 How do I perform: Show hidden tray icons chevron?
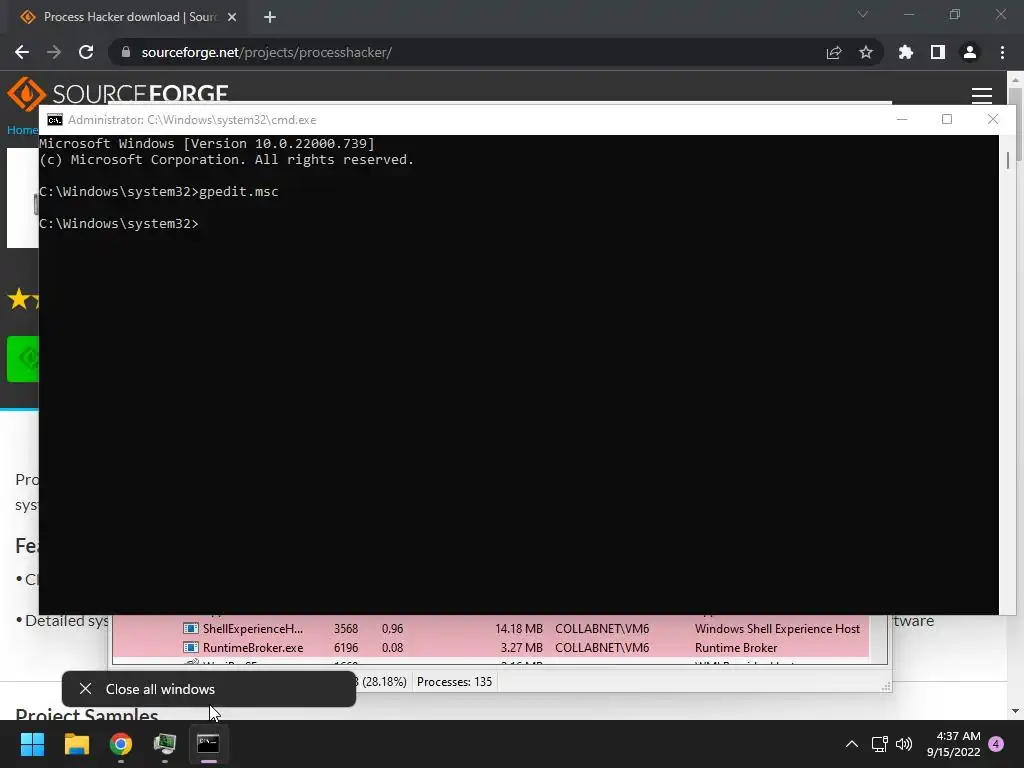(x=852, y=744)
